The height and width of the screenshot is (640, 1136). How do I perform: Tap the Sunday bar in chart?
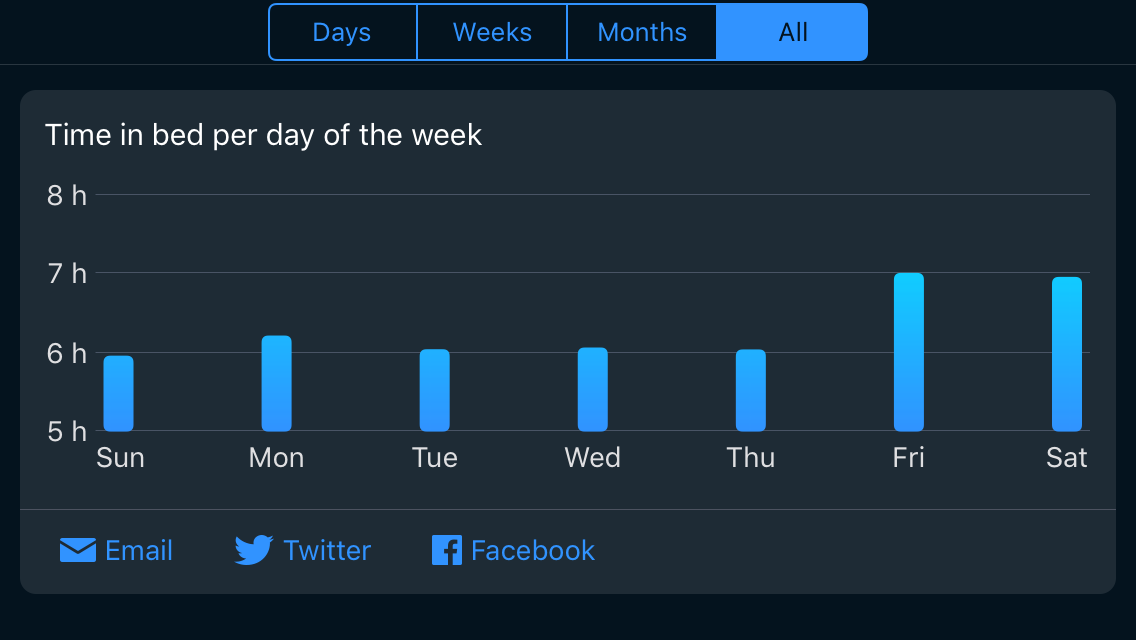click(x=118, y=394)
